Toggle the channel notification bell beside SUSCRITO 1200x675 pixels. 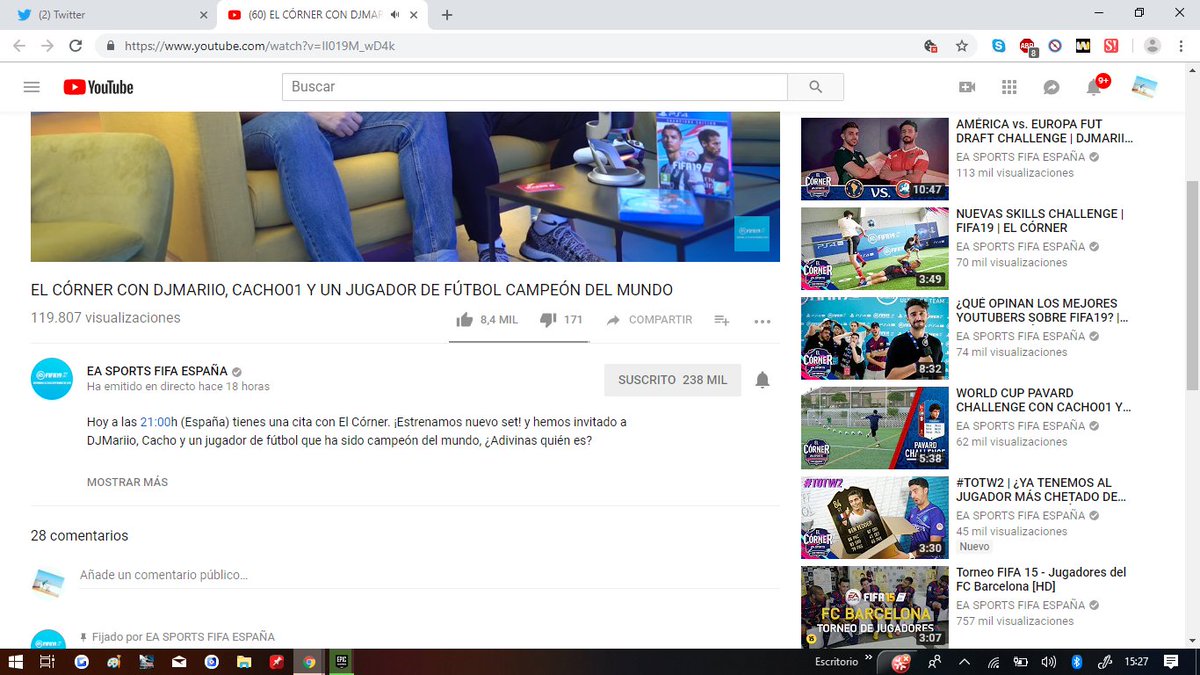(x=762, y=380)
